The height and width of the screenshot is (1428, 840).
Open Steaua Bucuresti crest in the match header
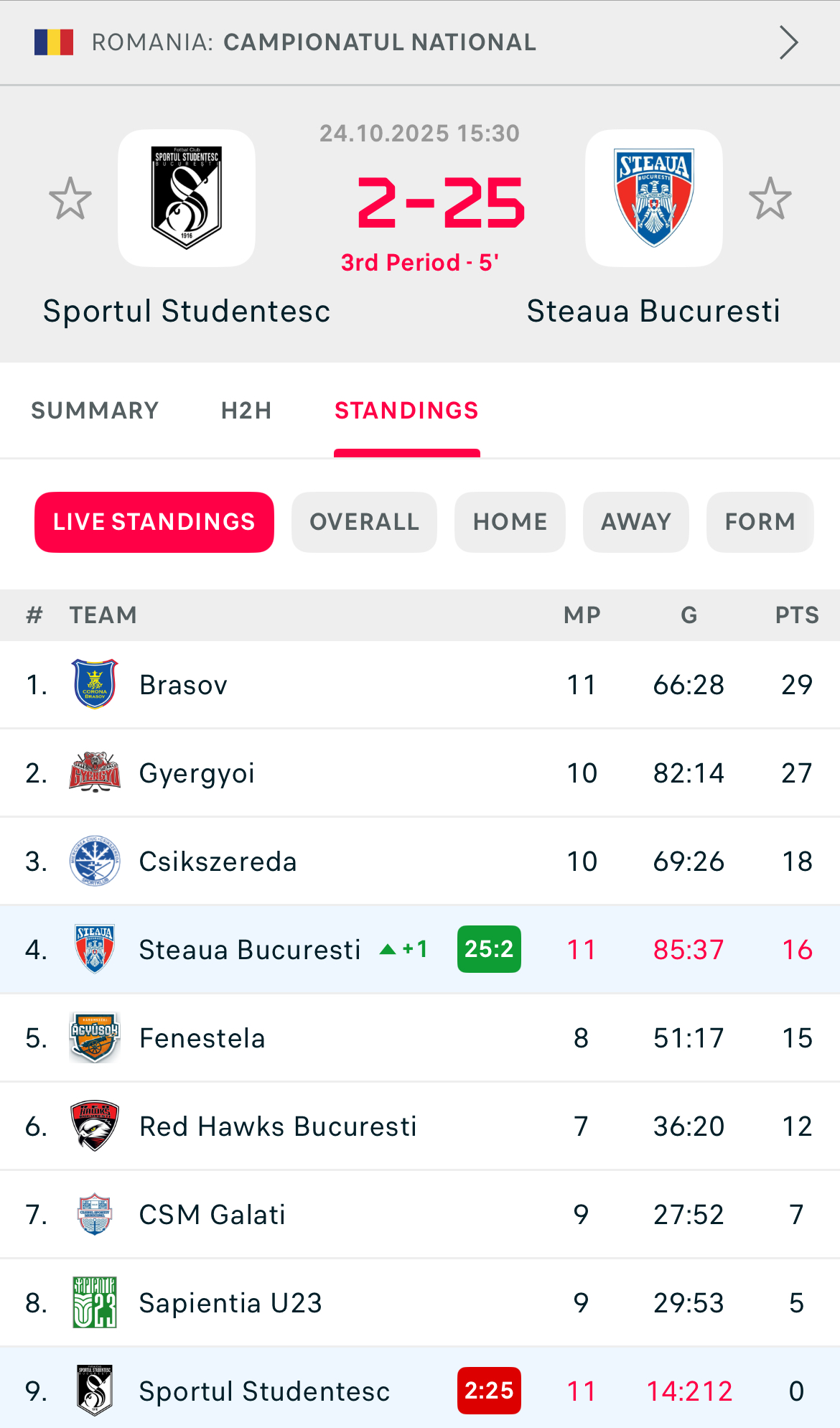coord(653,198)
